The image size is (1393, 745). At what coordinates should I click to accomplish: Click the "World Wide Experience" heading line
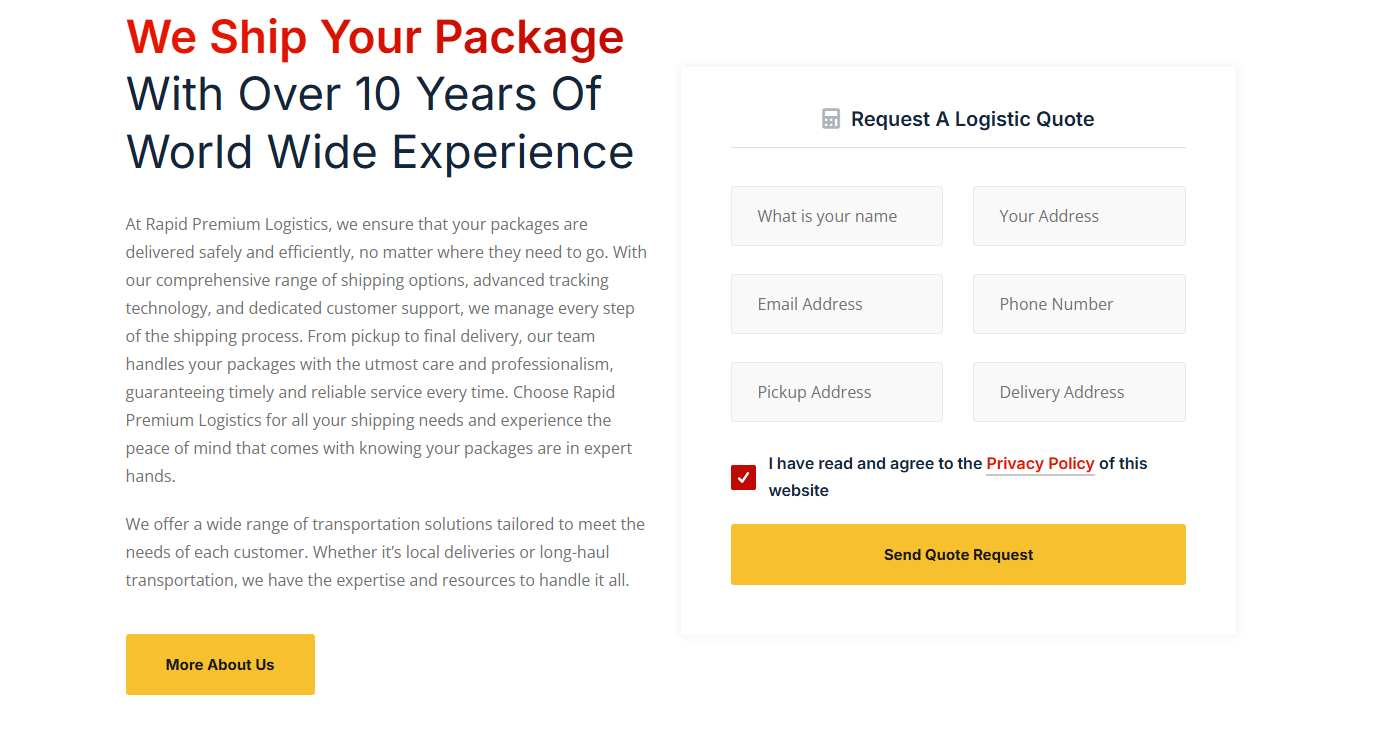(x=380, y=152)
